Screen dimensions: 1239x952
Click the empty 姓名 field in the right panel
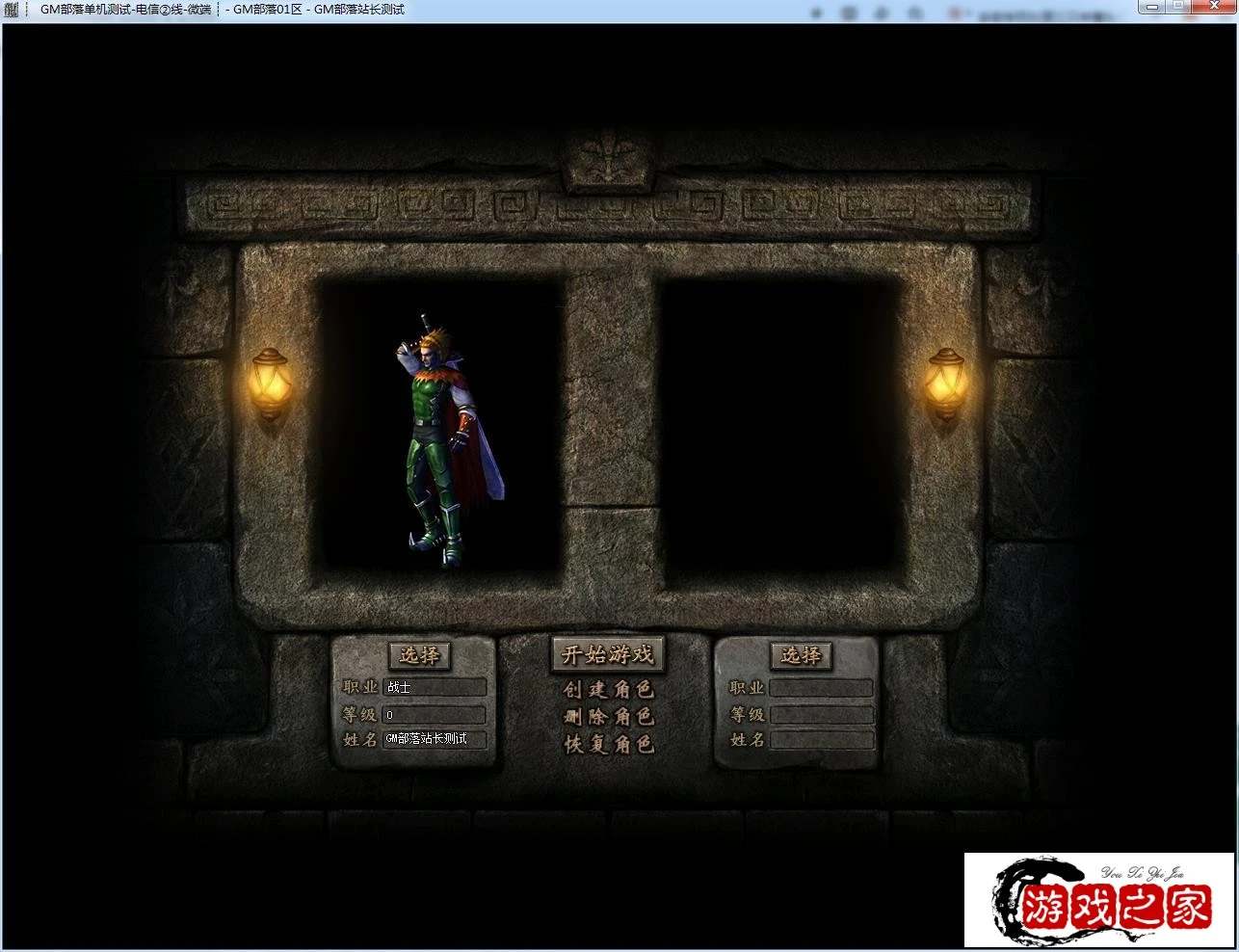click(821, 739)
